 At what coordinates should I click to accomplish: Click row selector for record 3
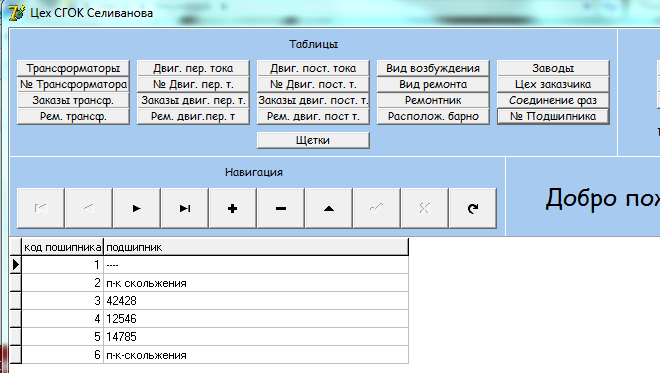tap(16, 301)
